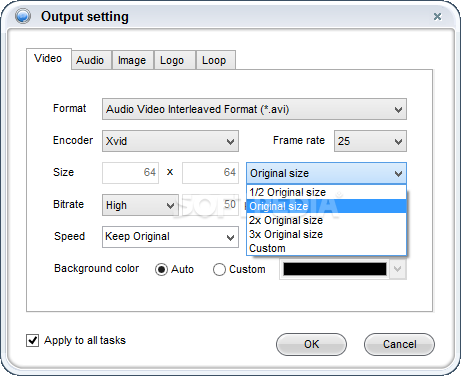Open the Bitrate High dropdown
461x376 pixels.
(140, 205)
